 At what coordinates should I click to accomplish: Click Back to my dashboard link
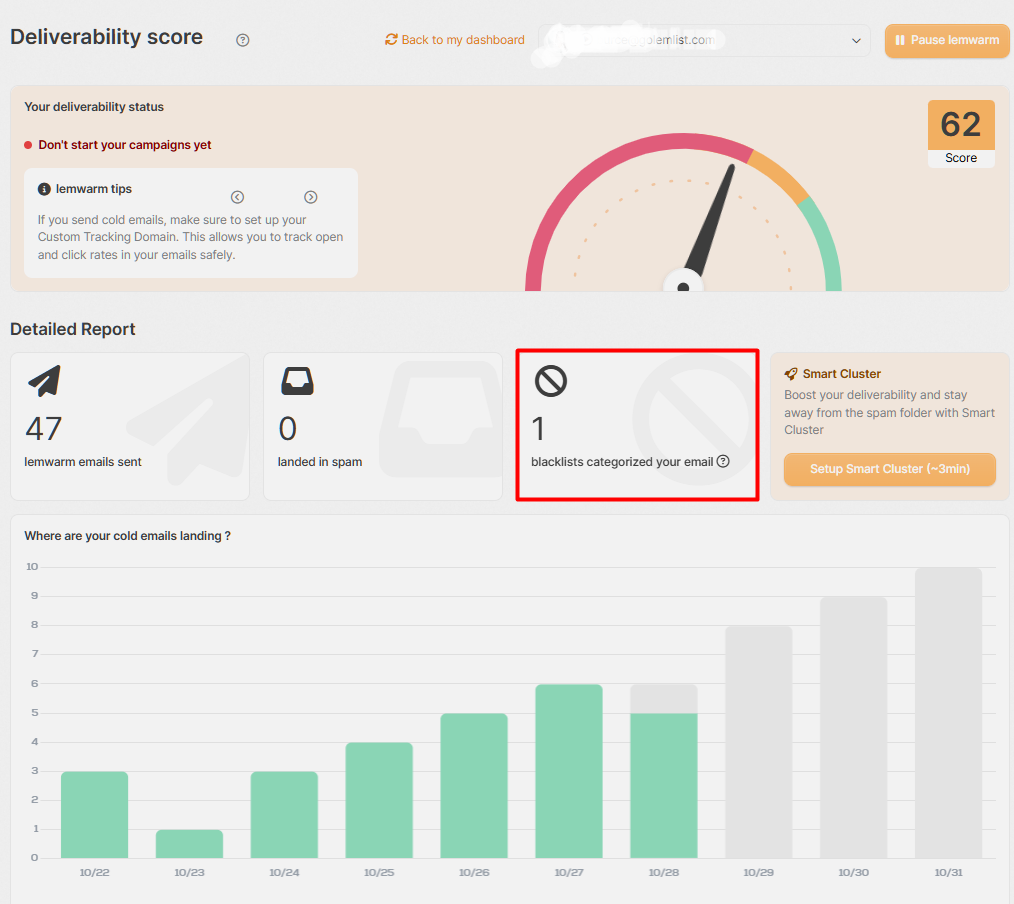[455, 40]
